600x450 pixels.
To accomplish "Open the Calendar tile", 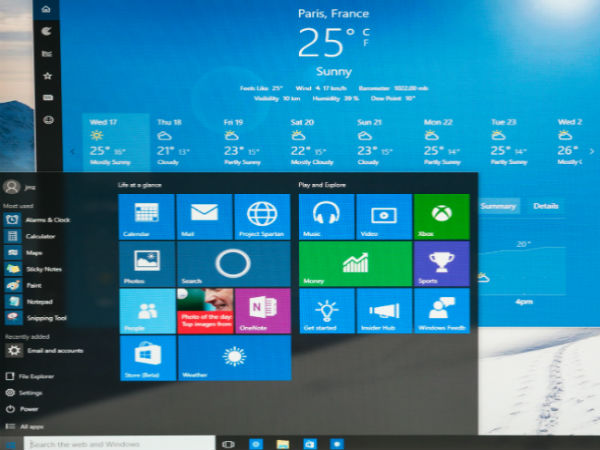I will point(147,216).
